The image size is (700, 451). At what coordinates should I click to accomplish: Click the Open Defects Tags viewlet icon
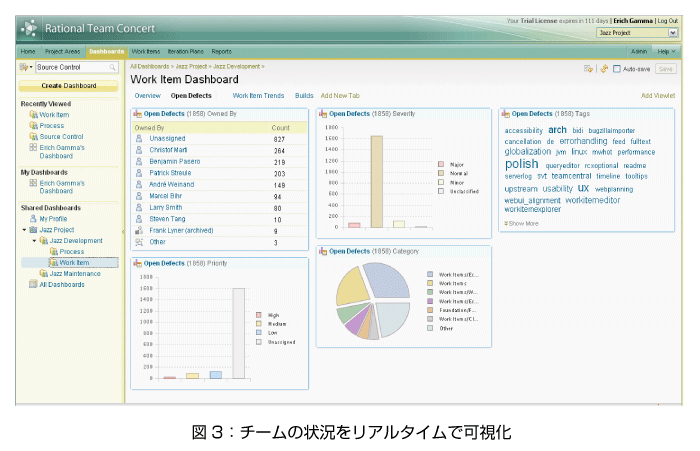pos(505,114)
